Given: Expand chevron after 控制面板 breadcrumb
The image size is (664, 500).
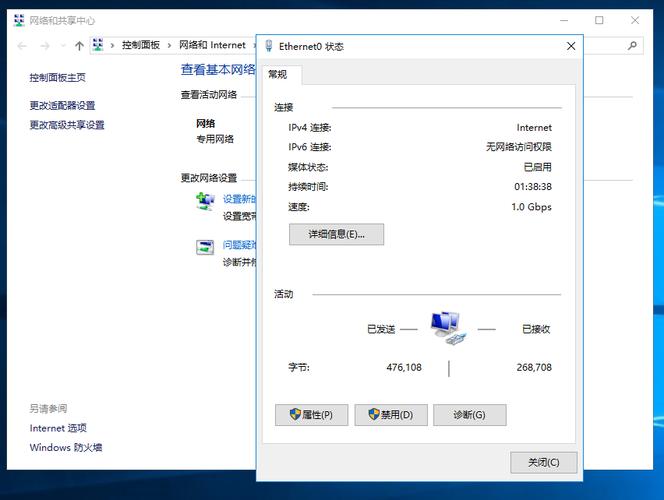Looking at the screenshot, I should pyautogui.click(x=169, y=45).
